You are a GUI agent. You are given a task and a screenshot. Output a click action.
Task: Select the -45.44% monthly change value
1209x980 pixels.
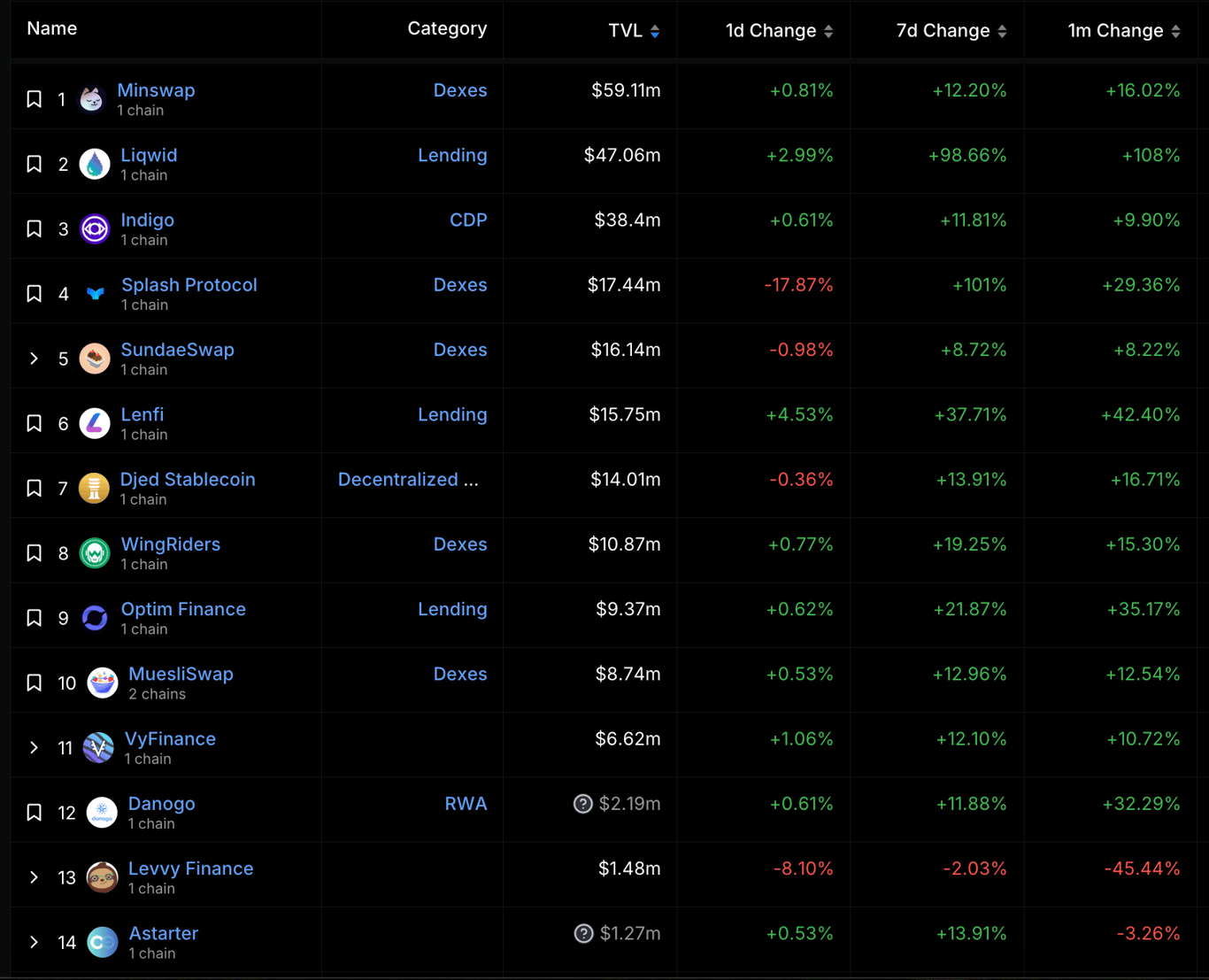click(1142, 868)
